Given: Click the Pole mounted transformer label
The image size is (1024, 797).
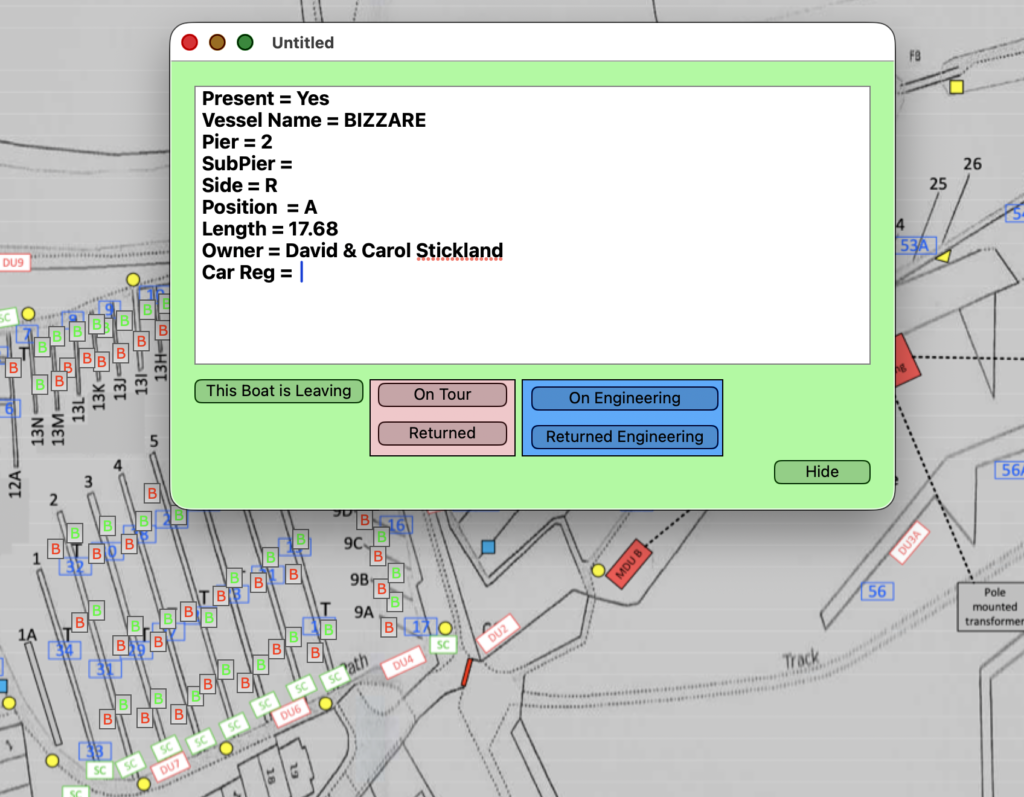Looking at the screenshot, I should tap(994, 607).
